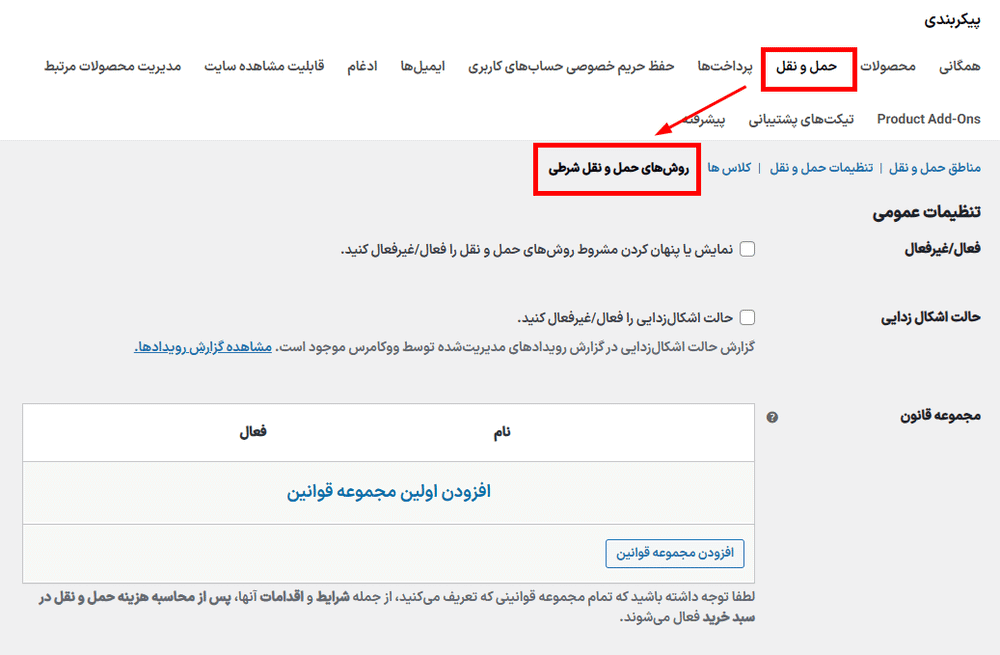
Task: Select روش‌های حمل و نقل شرطی section
Action: coord(619,168)
